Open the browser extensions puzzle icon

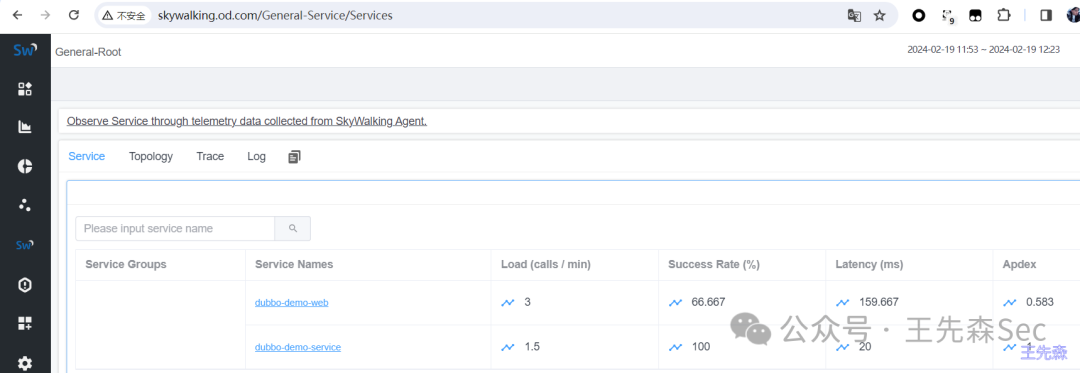(x=1004, y=15)
